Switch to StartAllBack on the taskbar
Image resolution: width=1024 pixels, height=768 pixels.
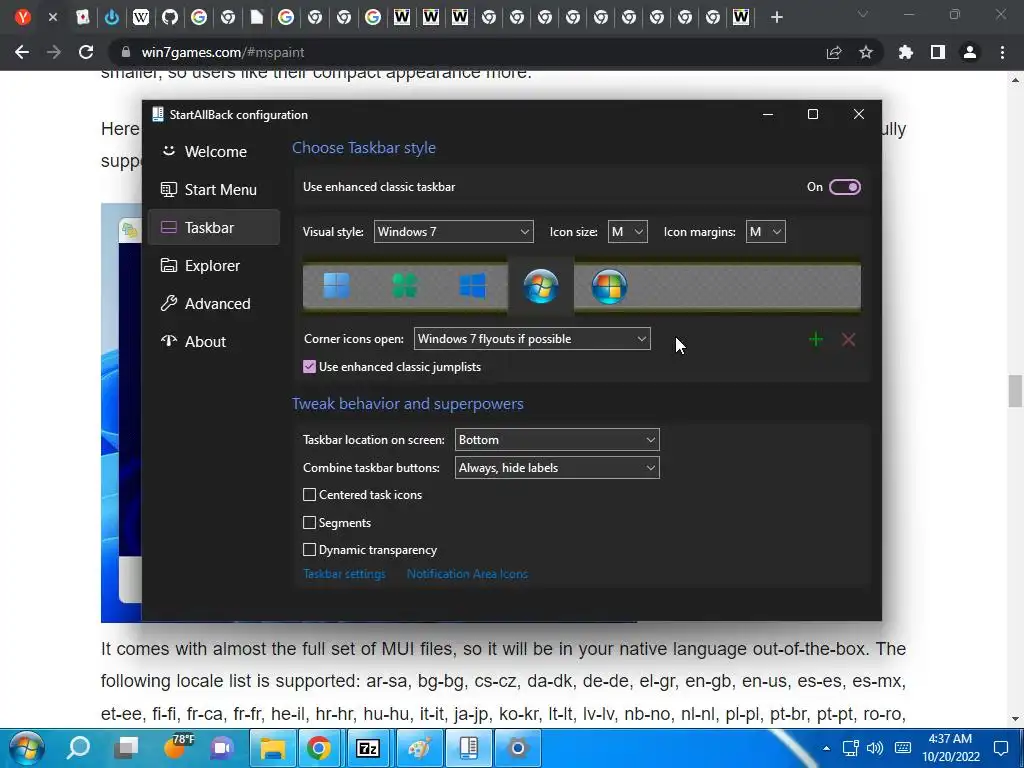468,748
